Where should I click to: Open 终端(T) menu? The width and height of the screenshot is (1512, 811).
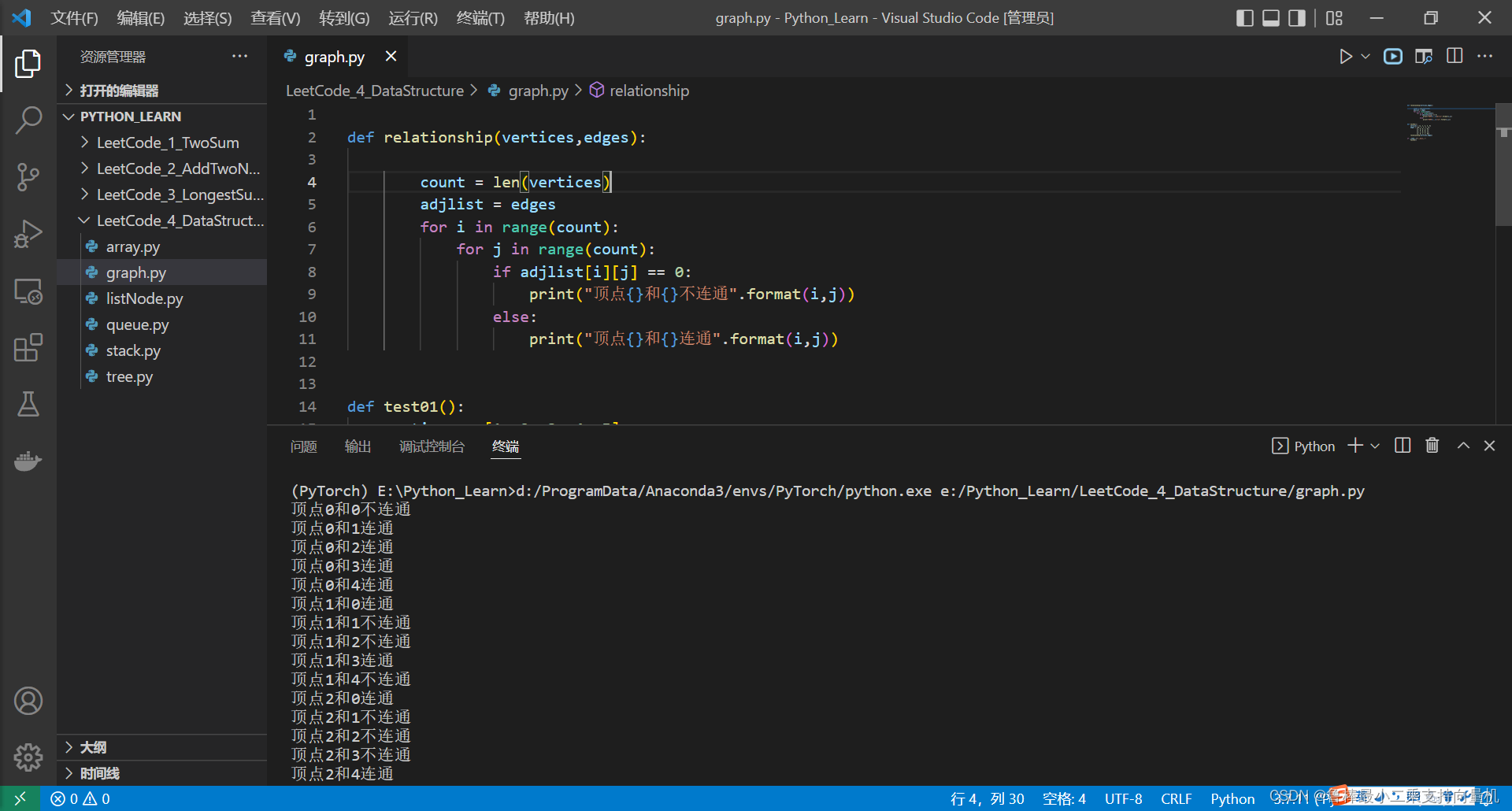pyautogui.click(x=480, y=18)
